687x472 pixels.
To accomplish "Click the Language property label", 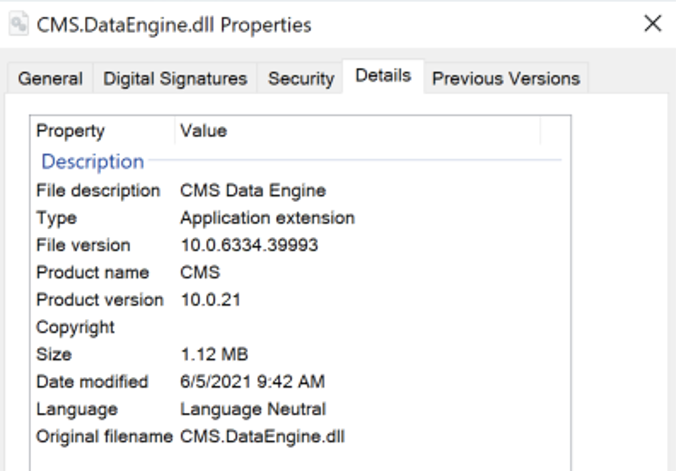I will pos(77,410).
